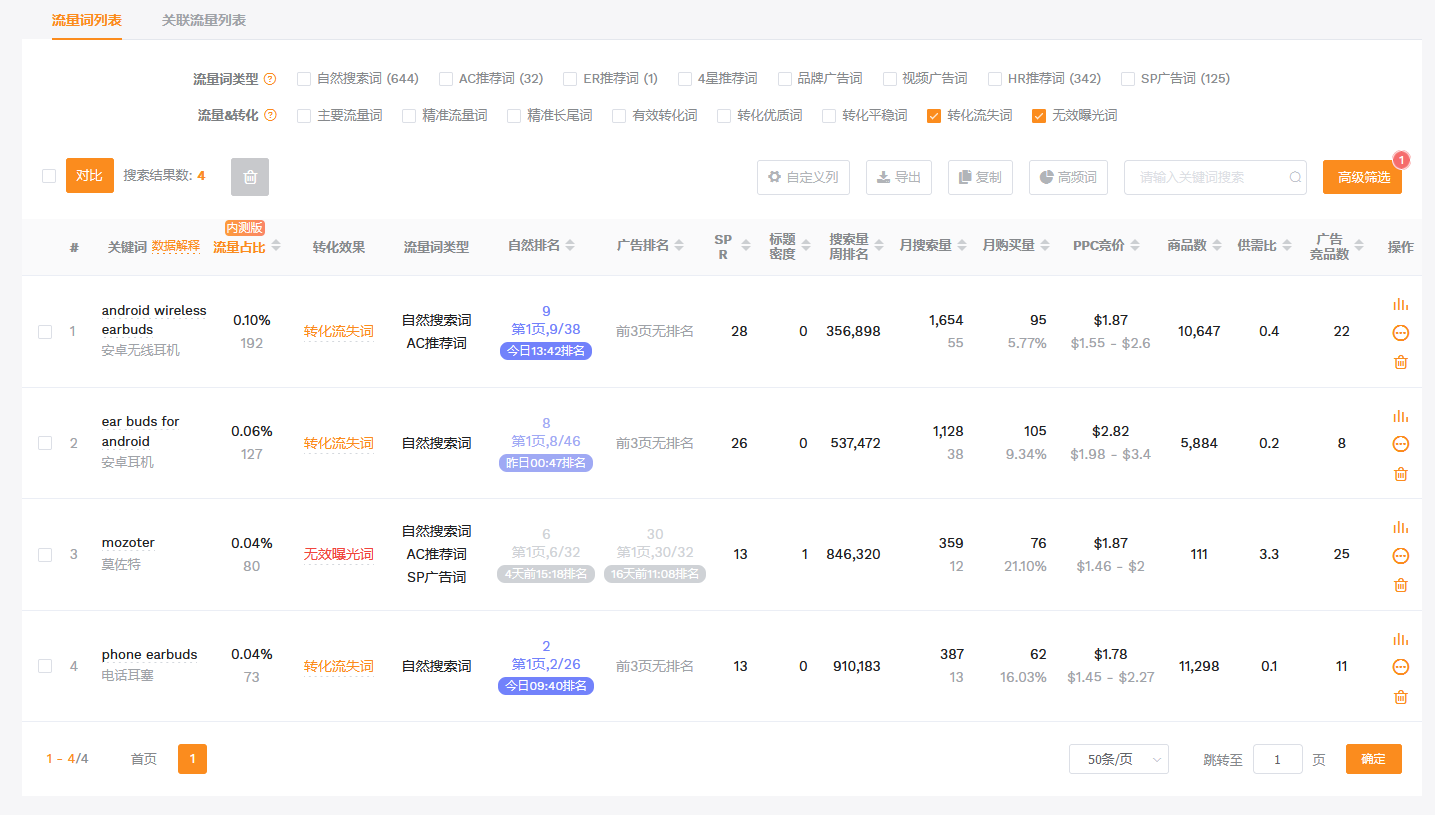
Task: Enable the 自然搜索词 (644) checkbox
Action: point(304,79)
